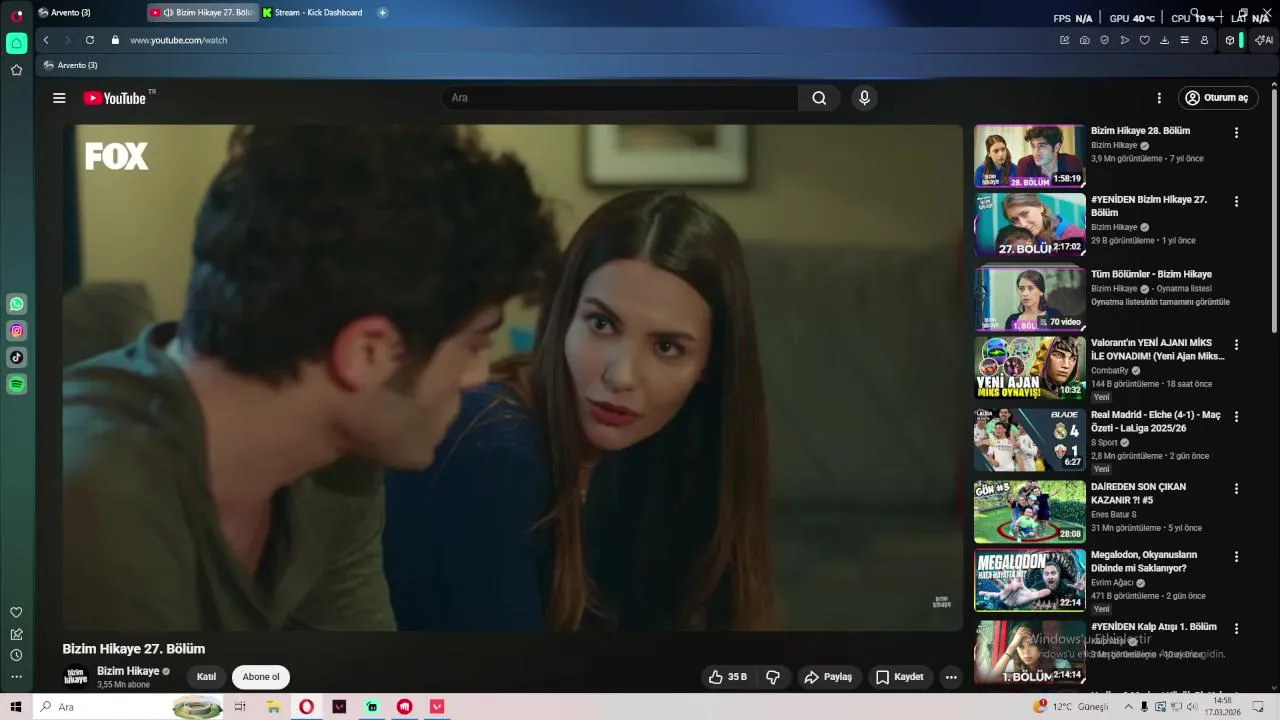This screenshot has height=720, width=1280.
Task: Reload the page with the refresh icon
Action: click(x=90, y=40)
